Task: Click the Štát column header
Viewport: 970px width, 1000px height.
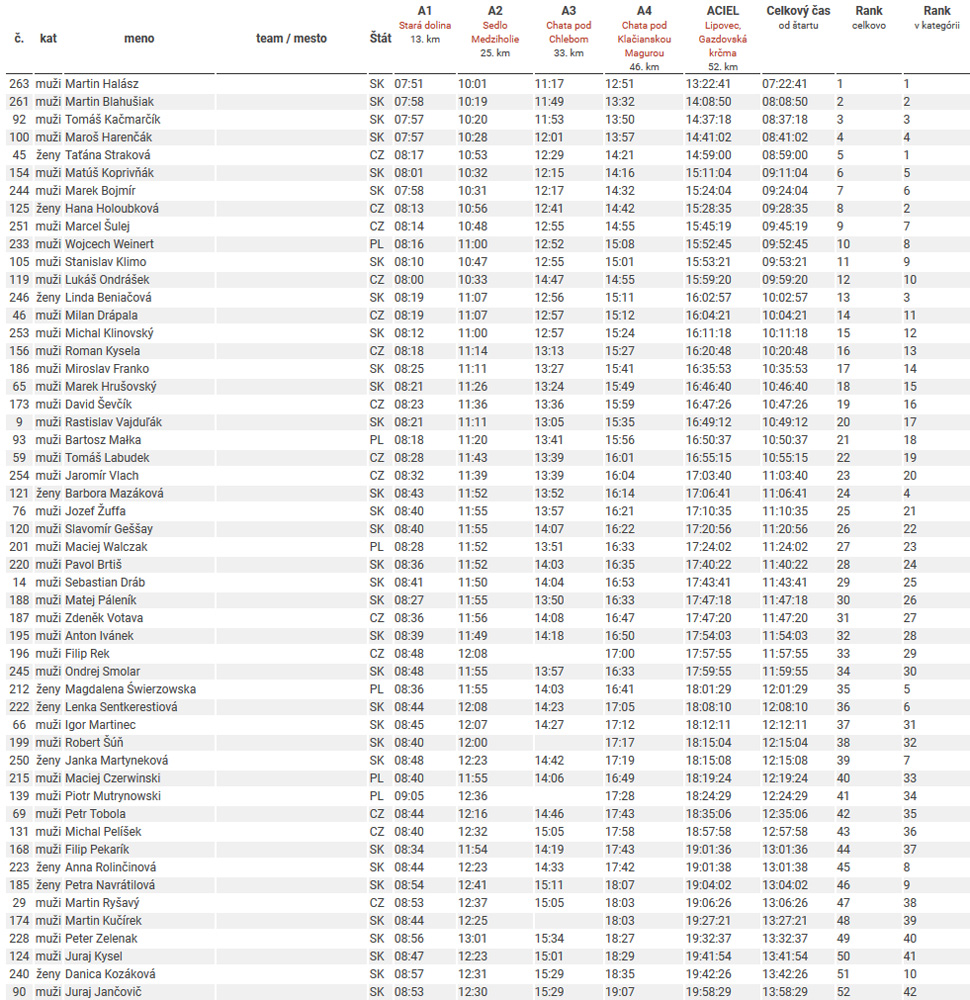Action: pos(380,38)
